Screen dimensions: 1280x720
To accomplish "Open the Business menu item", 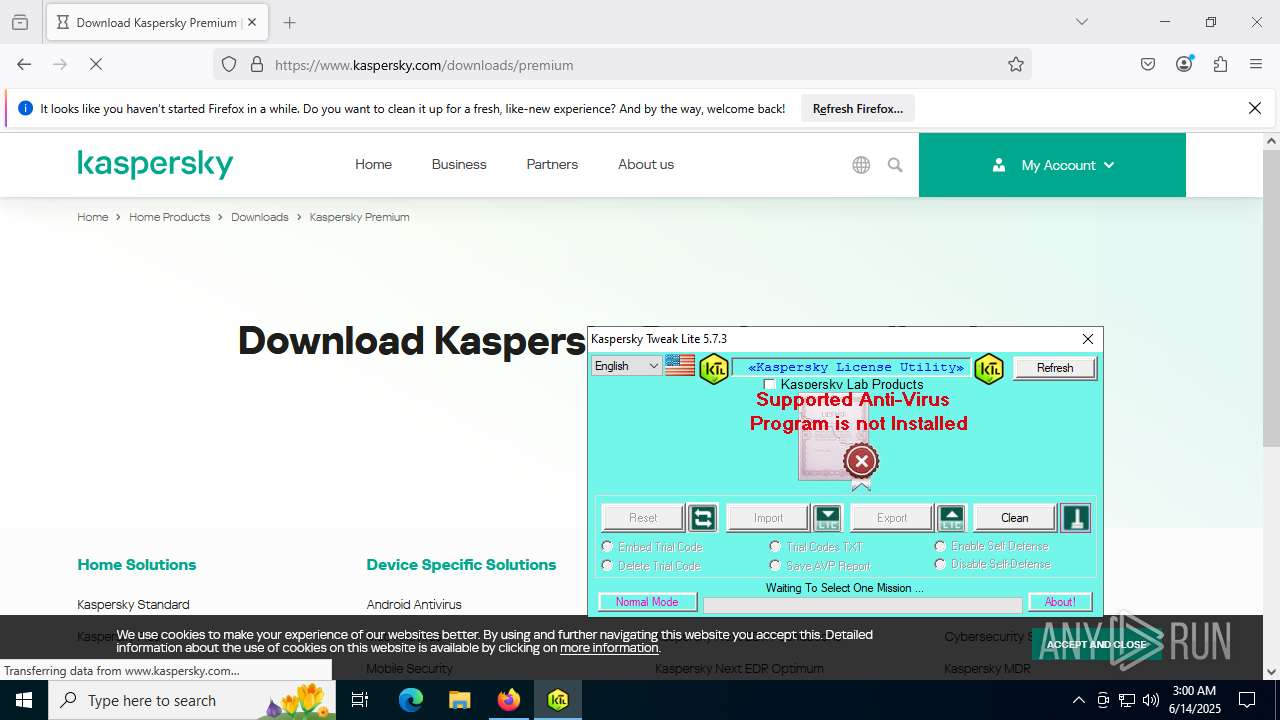I will coord(459,164).
